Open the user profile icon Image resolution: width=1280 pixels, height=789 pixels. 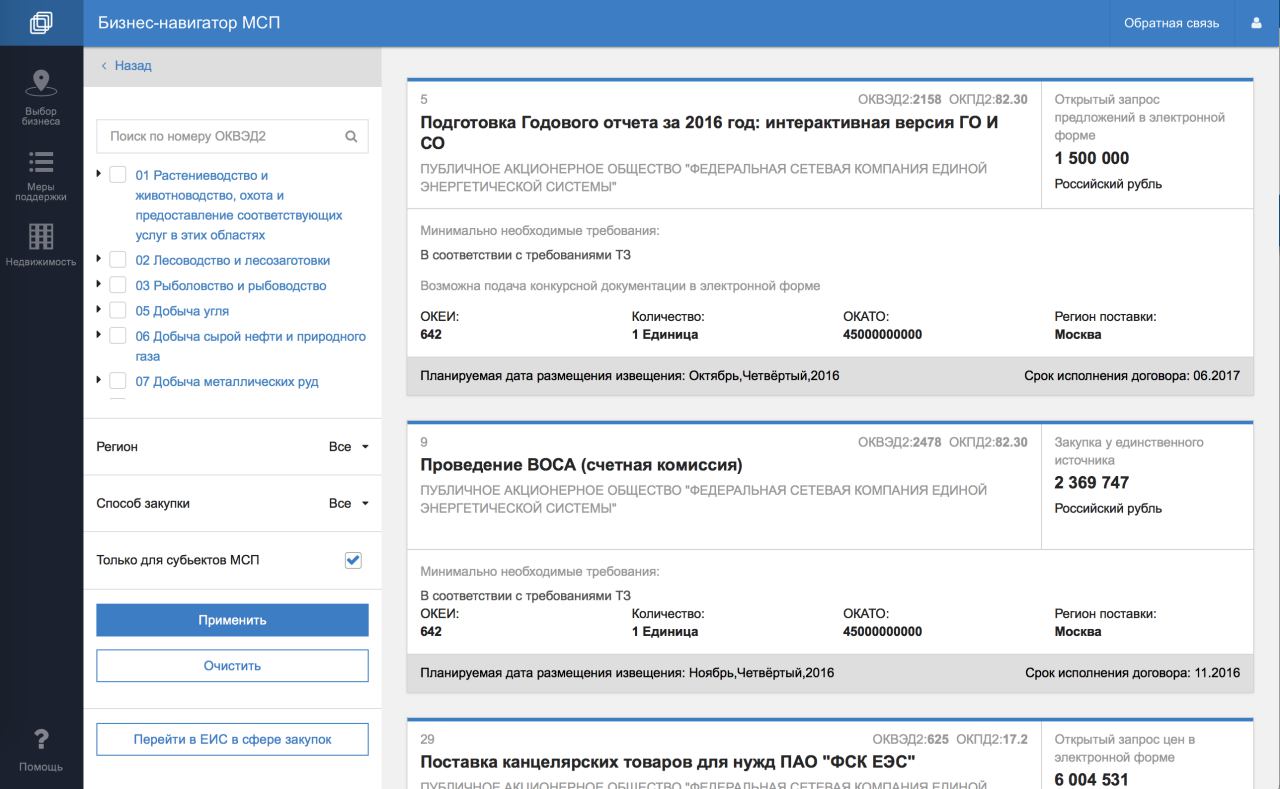(x=1256, y=23)
